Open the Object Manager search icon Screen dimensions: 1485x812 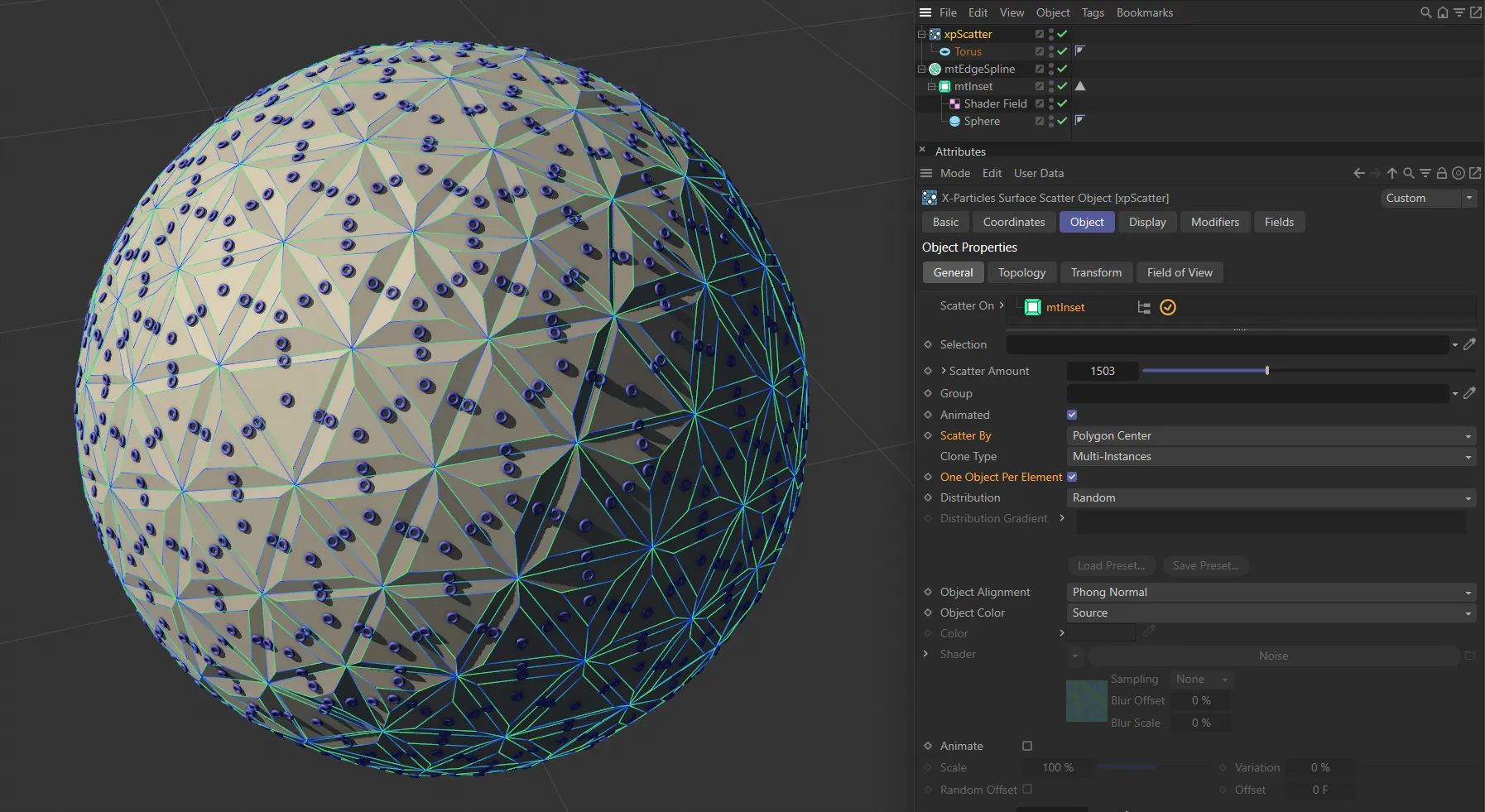1425,12
